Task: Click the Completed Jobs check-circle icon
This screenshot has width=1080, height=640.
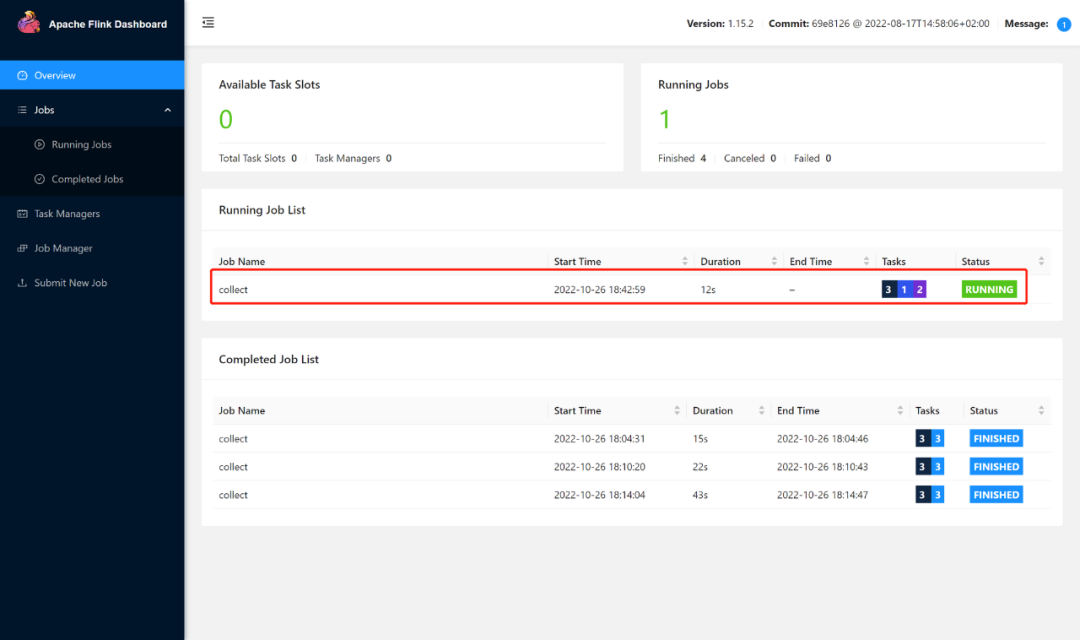Action: (x=40, y=179)
